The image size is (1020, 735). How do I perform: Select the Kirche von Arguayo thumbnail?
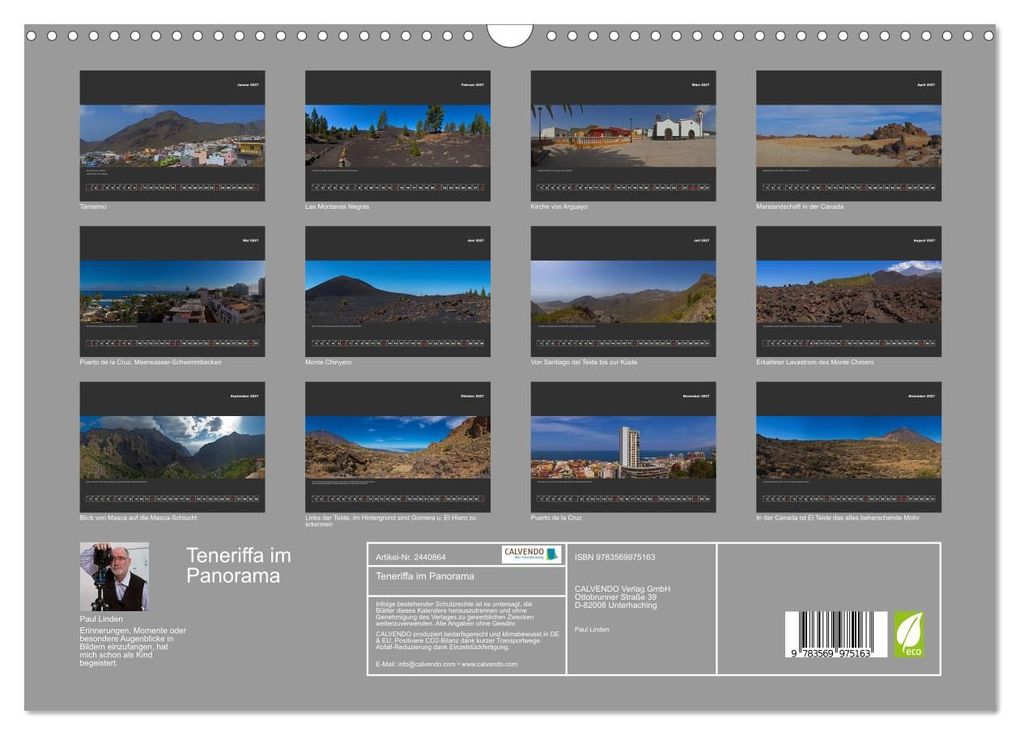[623, 135]
